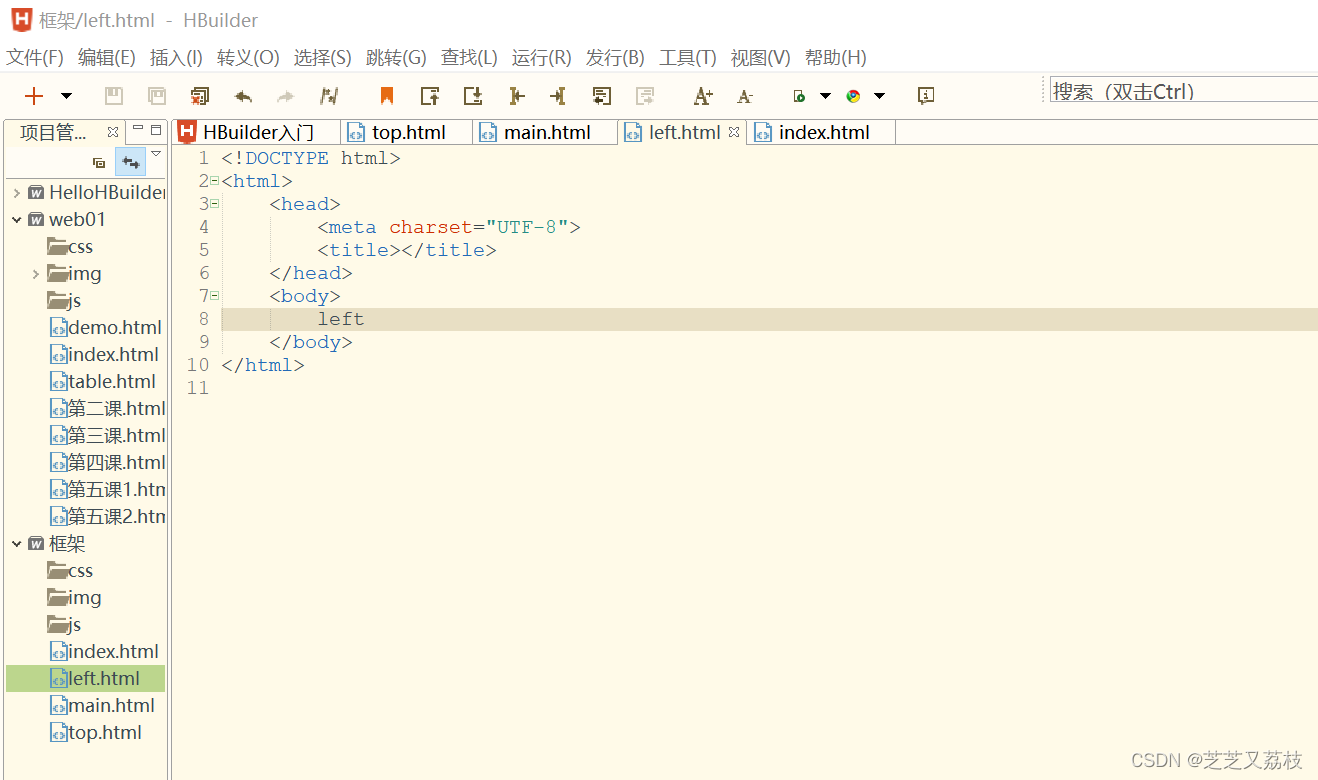
Task: Open the dropdown next to the Chrome icon
Action: tap(879, 96)
